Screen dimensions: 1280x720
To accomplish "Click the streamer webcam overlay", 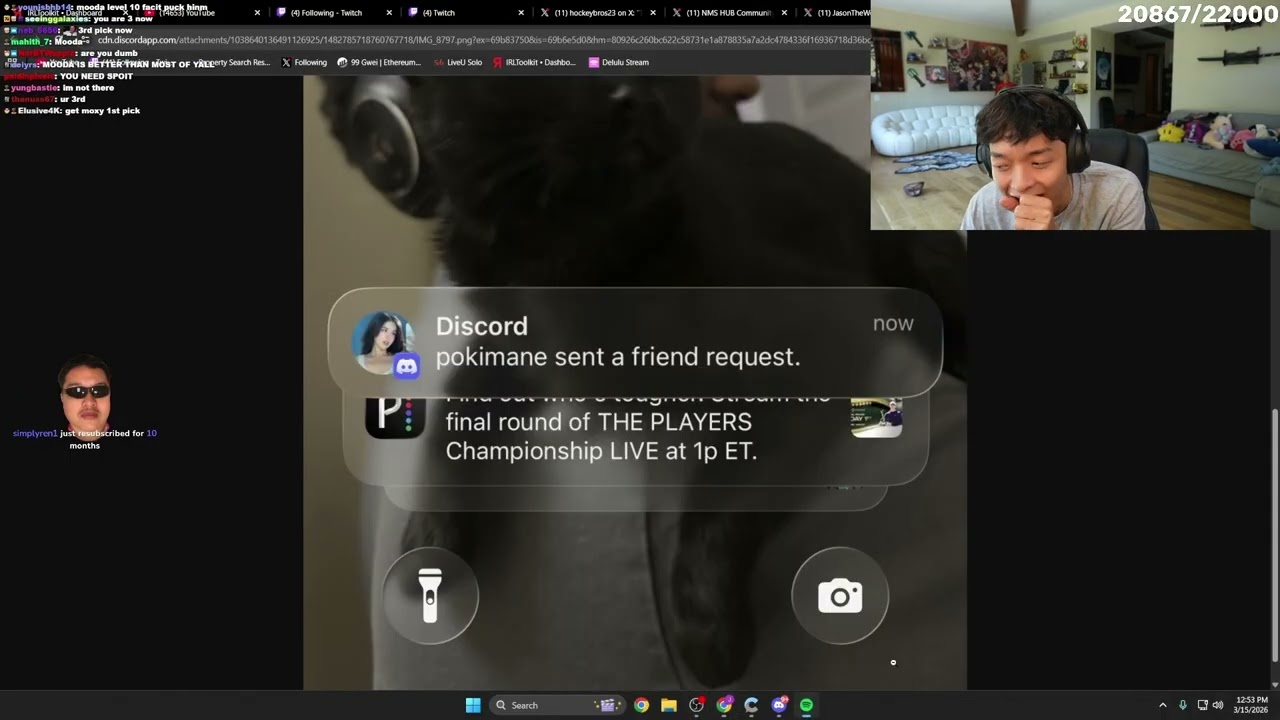I will (1075, 115).
